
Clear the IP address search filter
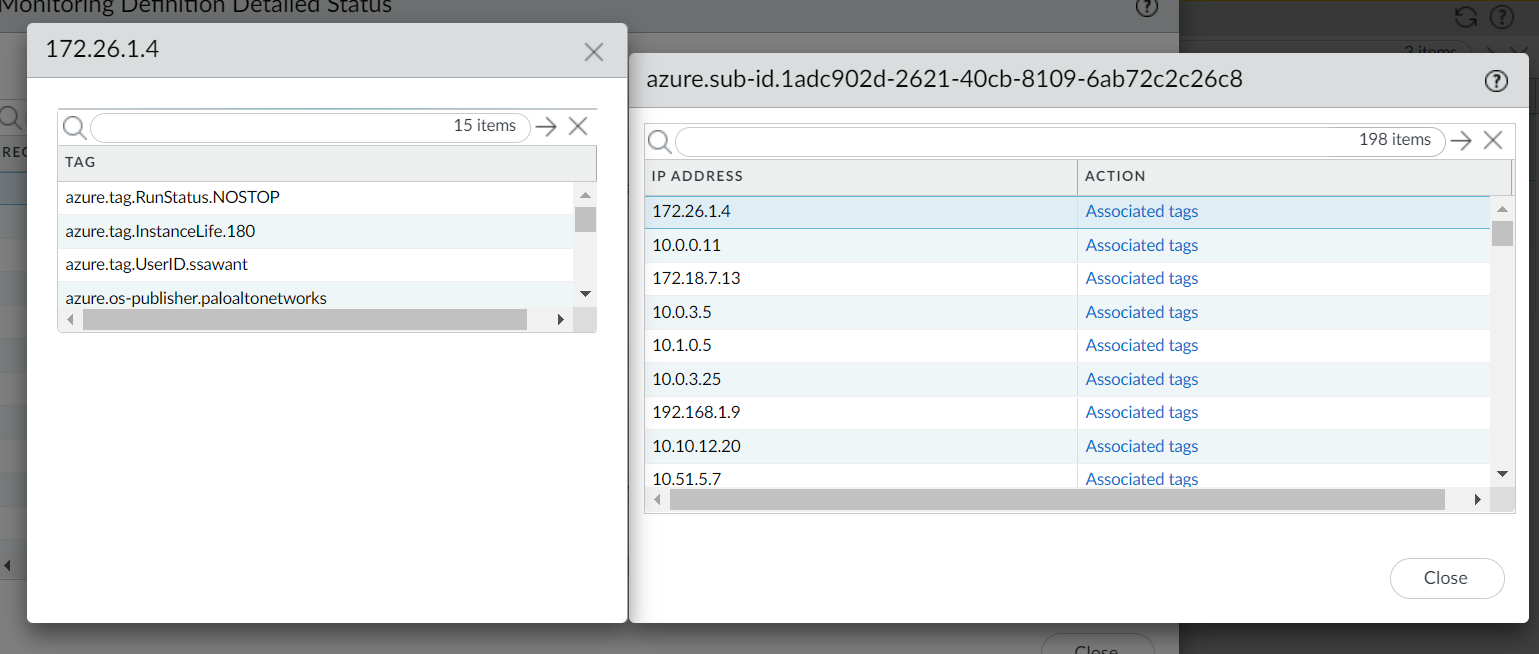click(1493, 141)
